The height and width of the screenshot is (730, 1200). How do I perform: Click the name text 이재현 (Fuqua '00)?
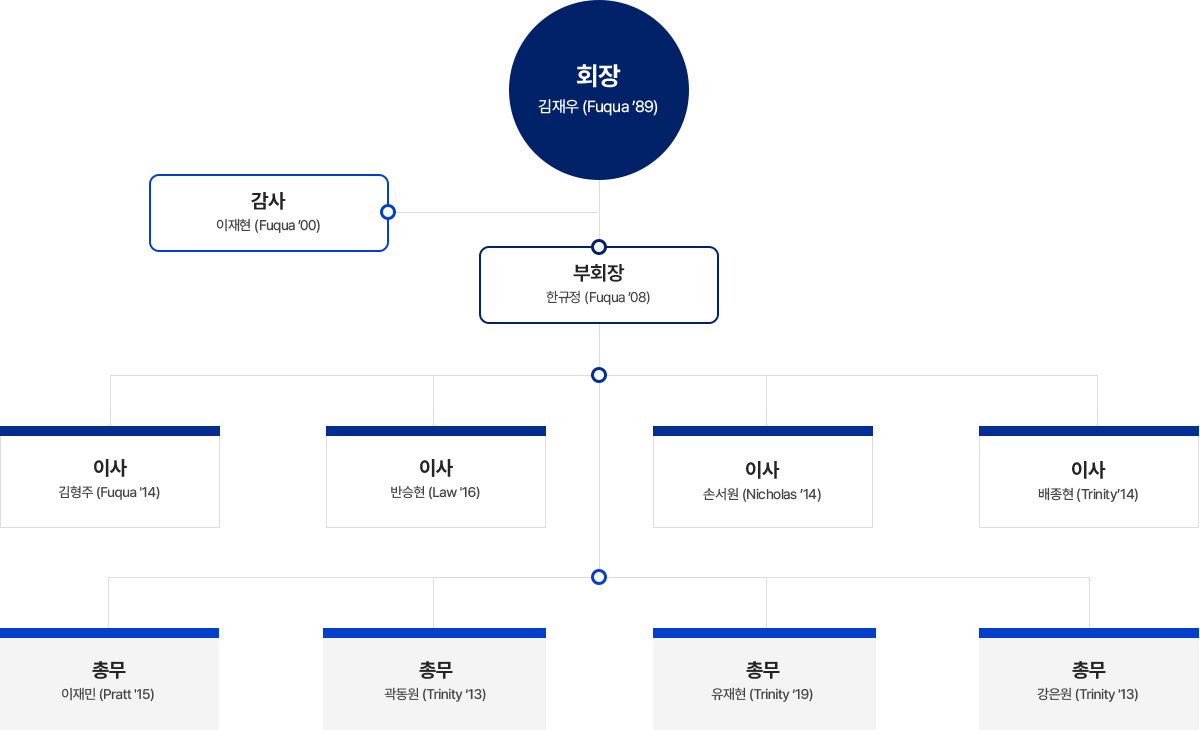[x=268, y=226]
